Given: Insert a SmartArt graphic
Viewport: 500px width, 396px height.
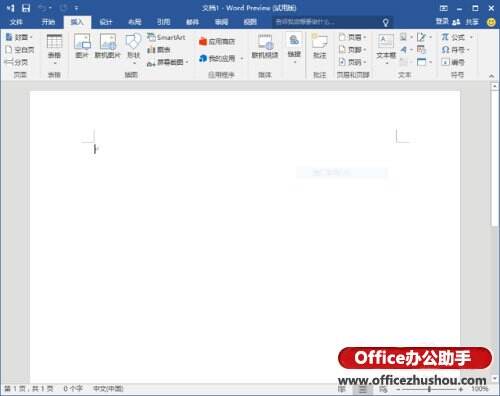Looking at the screenshot, I should [x=166, y=37].
